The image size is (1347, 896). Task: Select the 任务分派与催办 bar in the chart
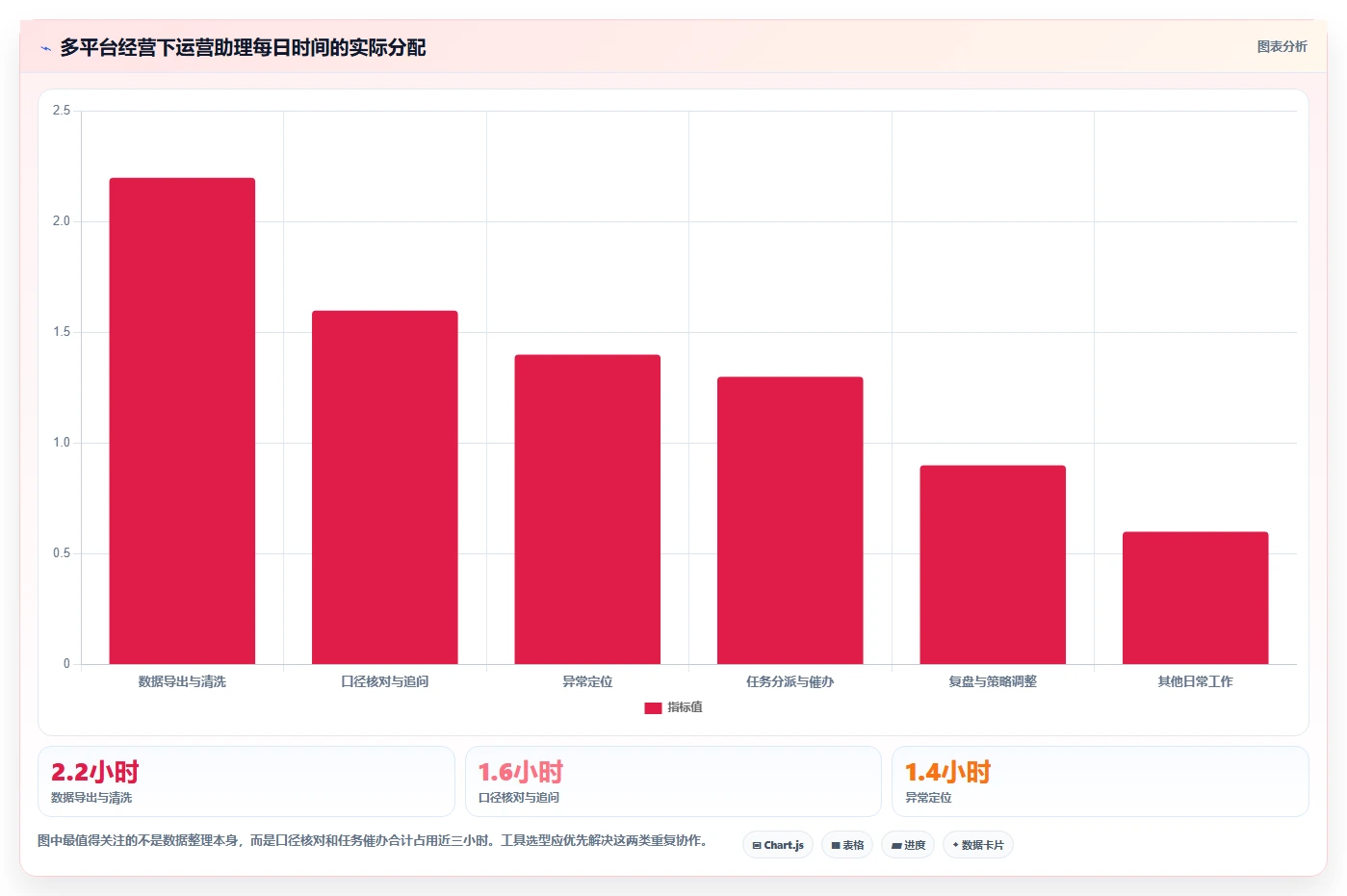[x=790, y=521]
